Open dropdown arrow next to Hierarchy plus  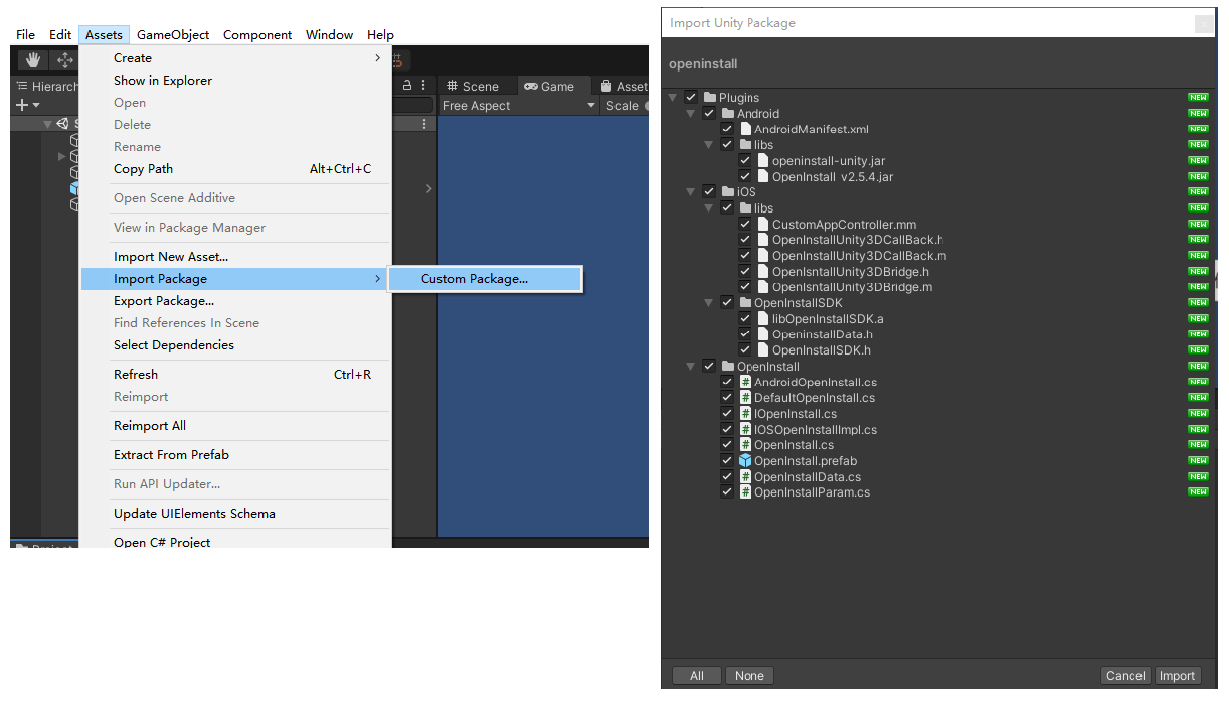pos(36,105)
